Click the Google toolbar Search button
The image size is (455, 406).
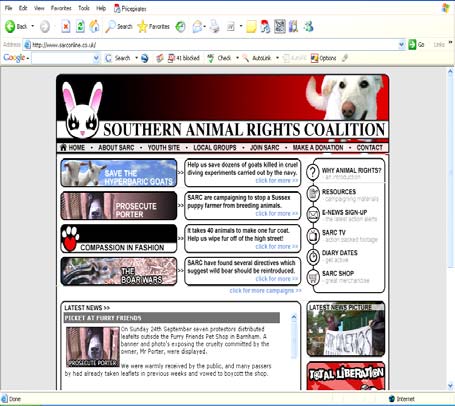tap(118, 58)
